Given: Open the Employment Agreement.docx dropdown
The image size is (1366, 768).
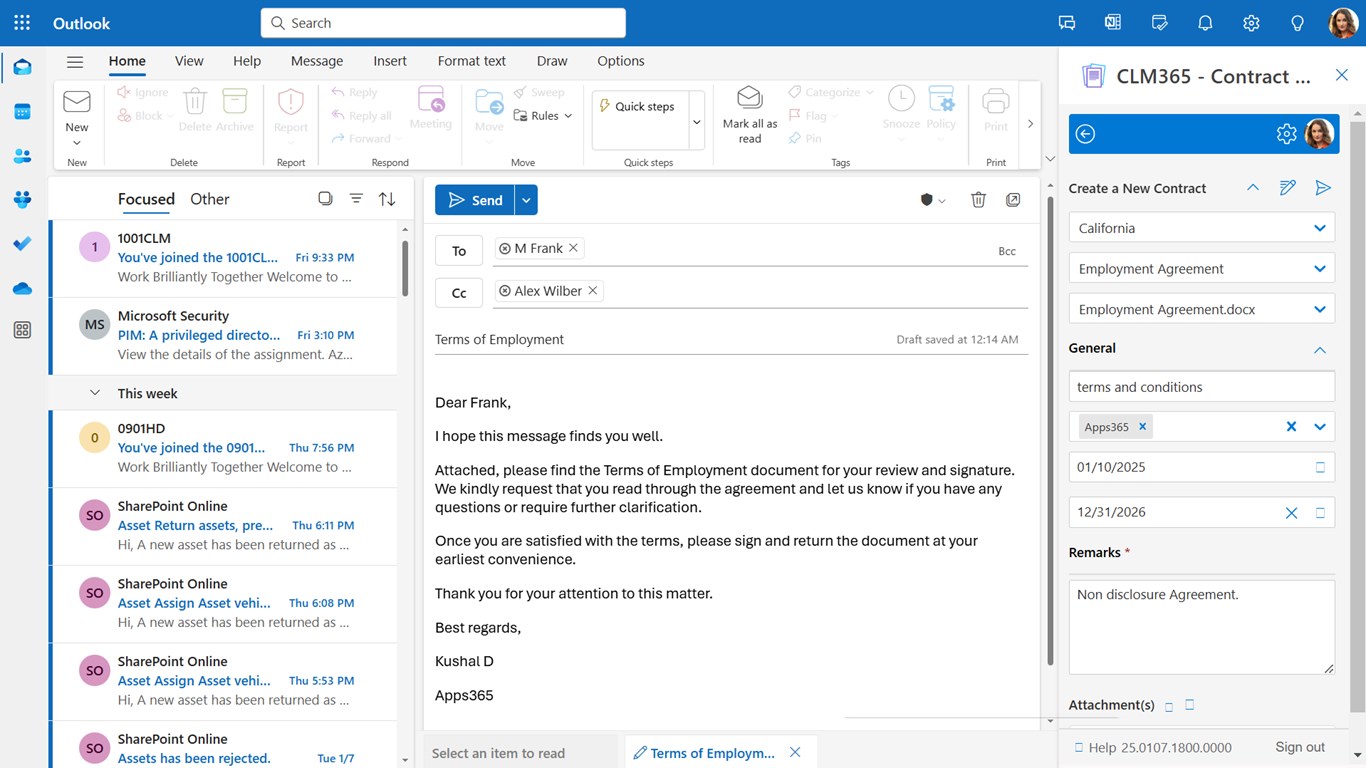Looking at the screenshot, I should [1319, 310].
